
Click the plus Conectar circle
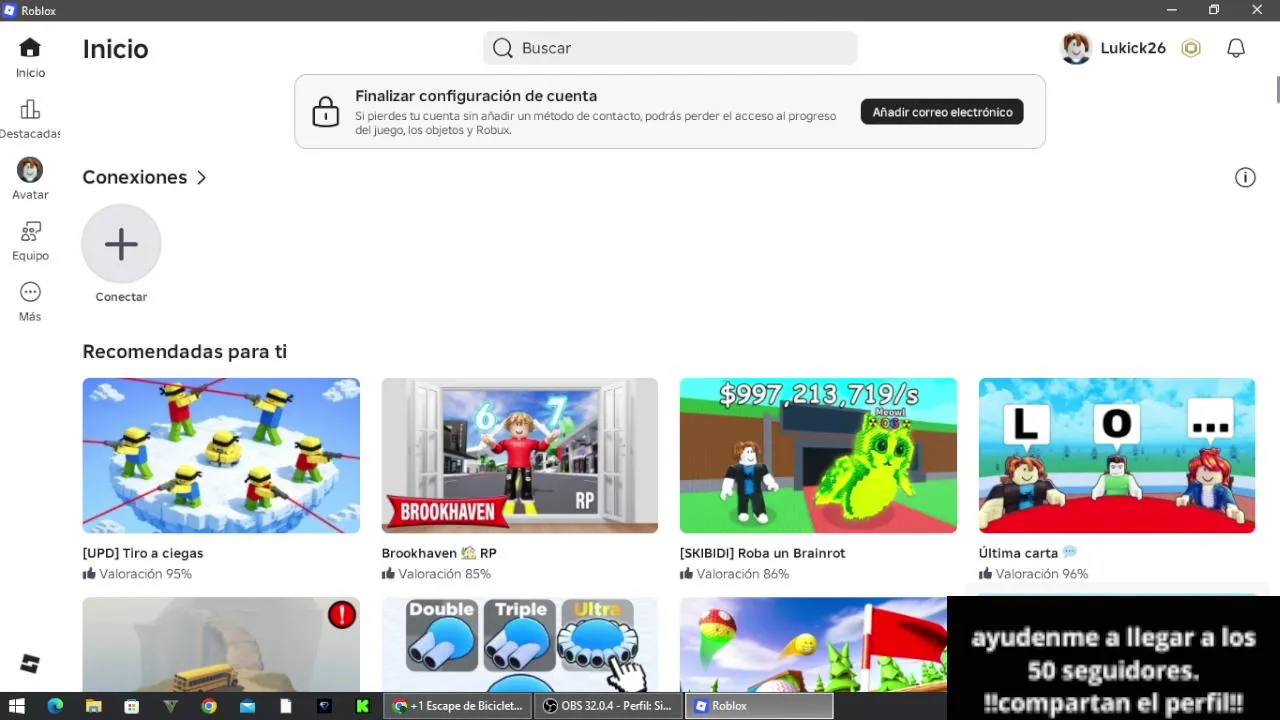coord(121,244)
